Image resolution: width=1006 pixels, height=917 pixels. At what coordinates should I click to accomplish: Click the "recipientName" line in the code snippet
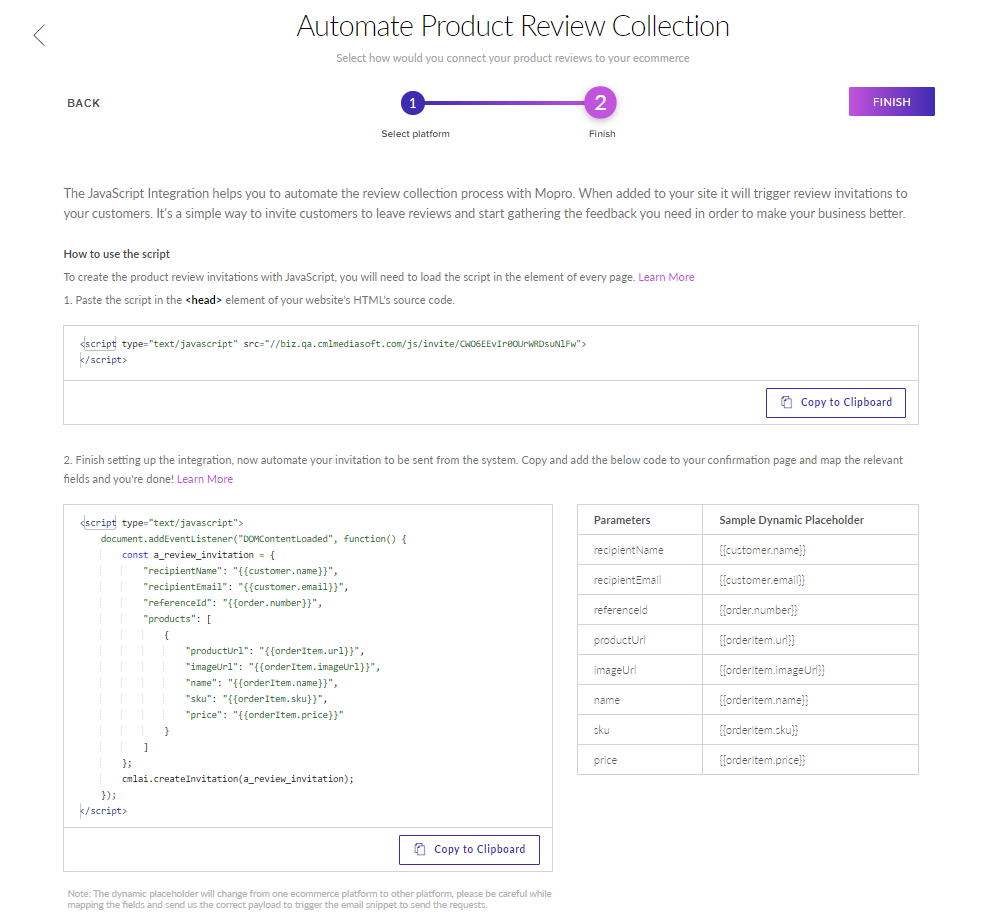pyautogui.click(x=241, y=571)
